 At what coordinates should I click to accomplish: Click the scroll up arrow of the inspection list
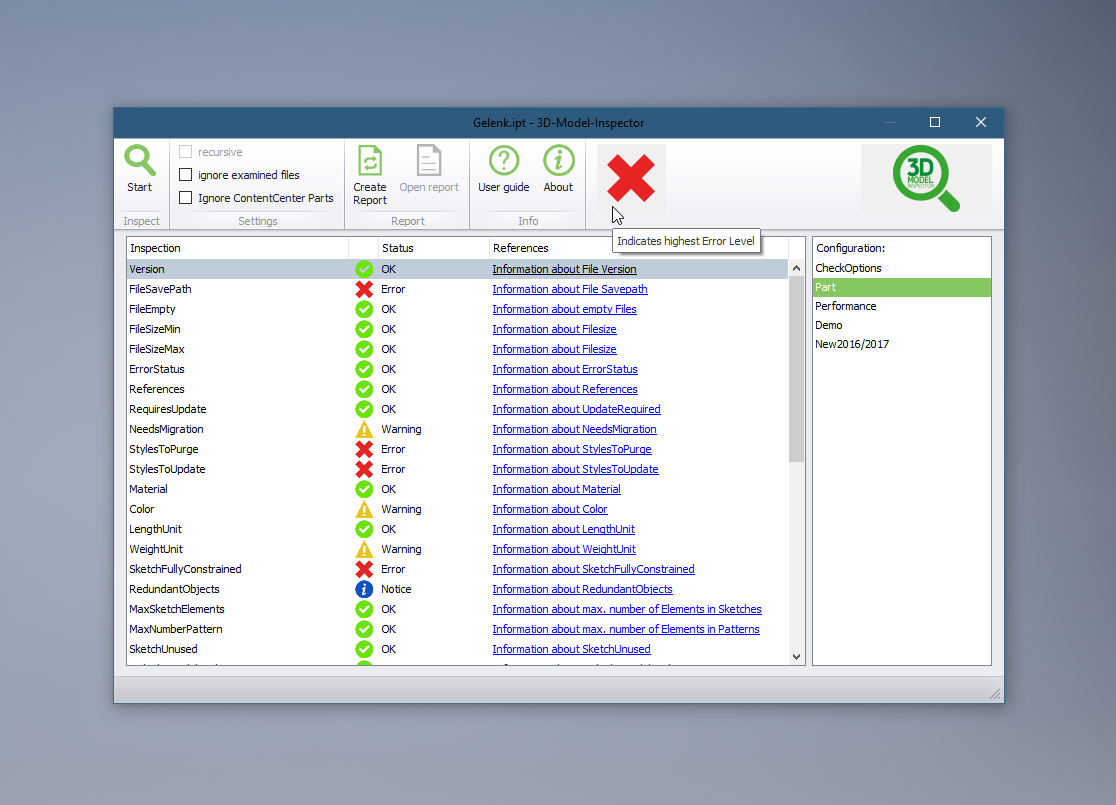click(x=796, y=268)
